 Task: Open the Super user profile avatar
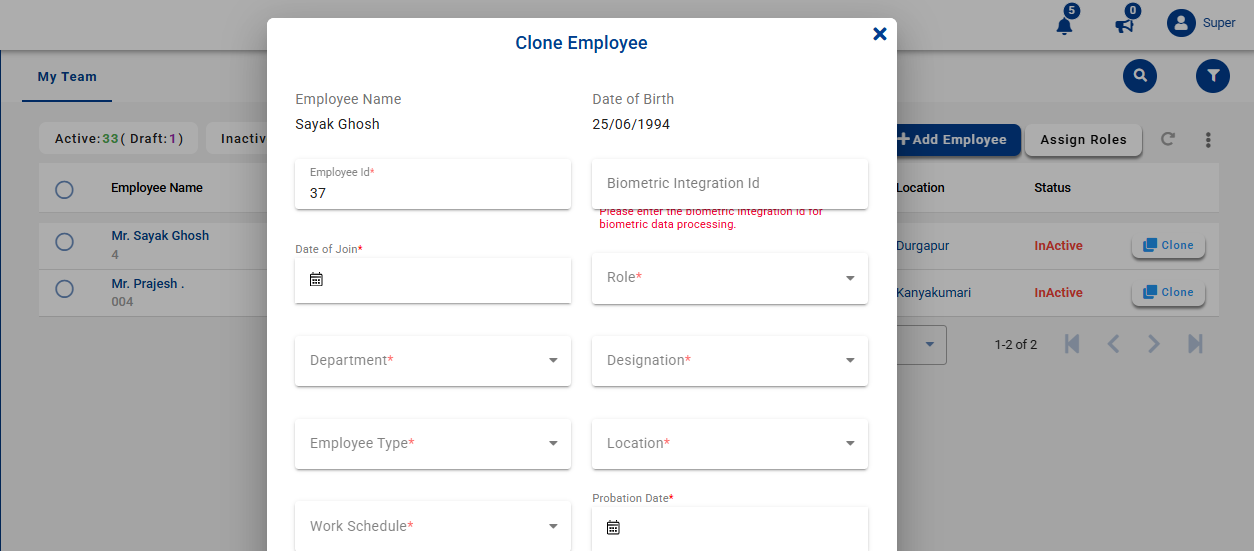tap(1181, 23)
